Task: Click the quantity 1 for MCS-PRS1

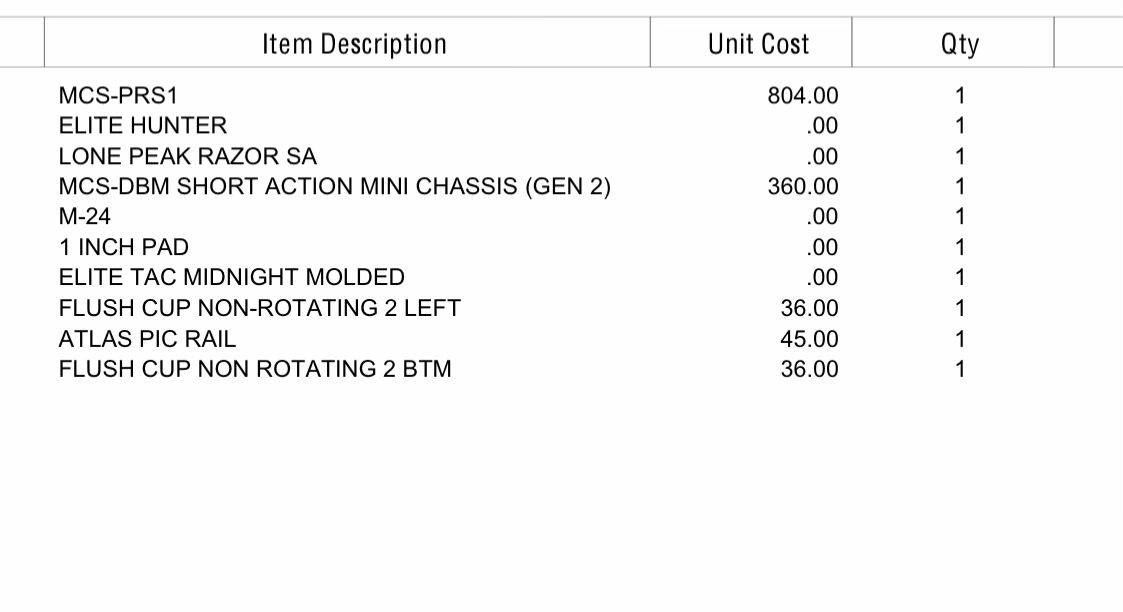Action: (x=960, y=95)
